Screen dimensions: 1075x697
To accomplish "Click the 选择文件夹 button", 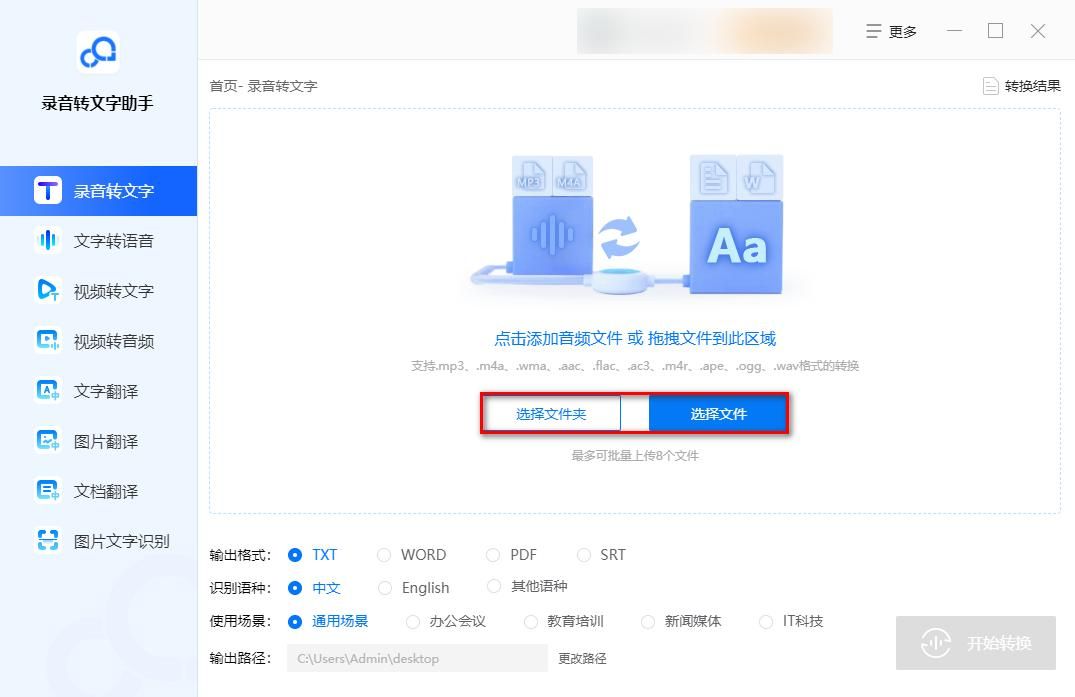I will click(x=551, y=414).
